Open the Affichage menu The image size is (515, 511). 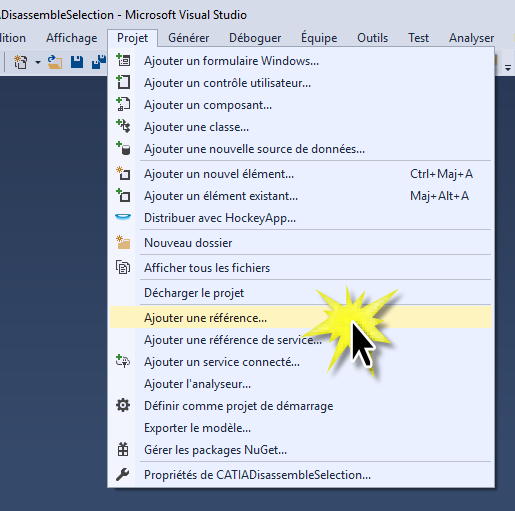72,38
